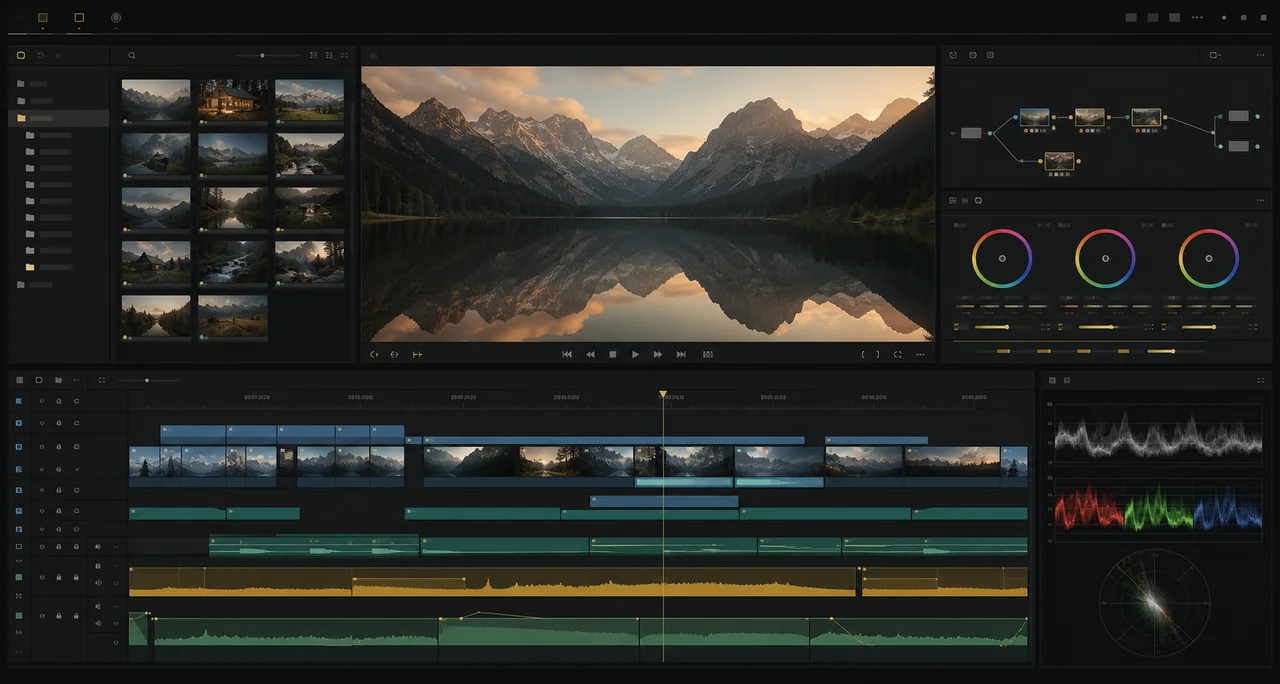The image size is (1280, 684).
Task: Click fast forward under the viewer
Action: [658, 354]
